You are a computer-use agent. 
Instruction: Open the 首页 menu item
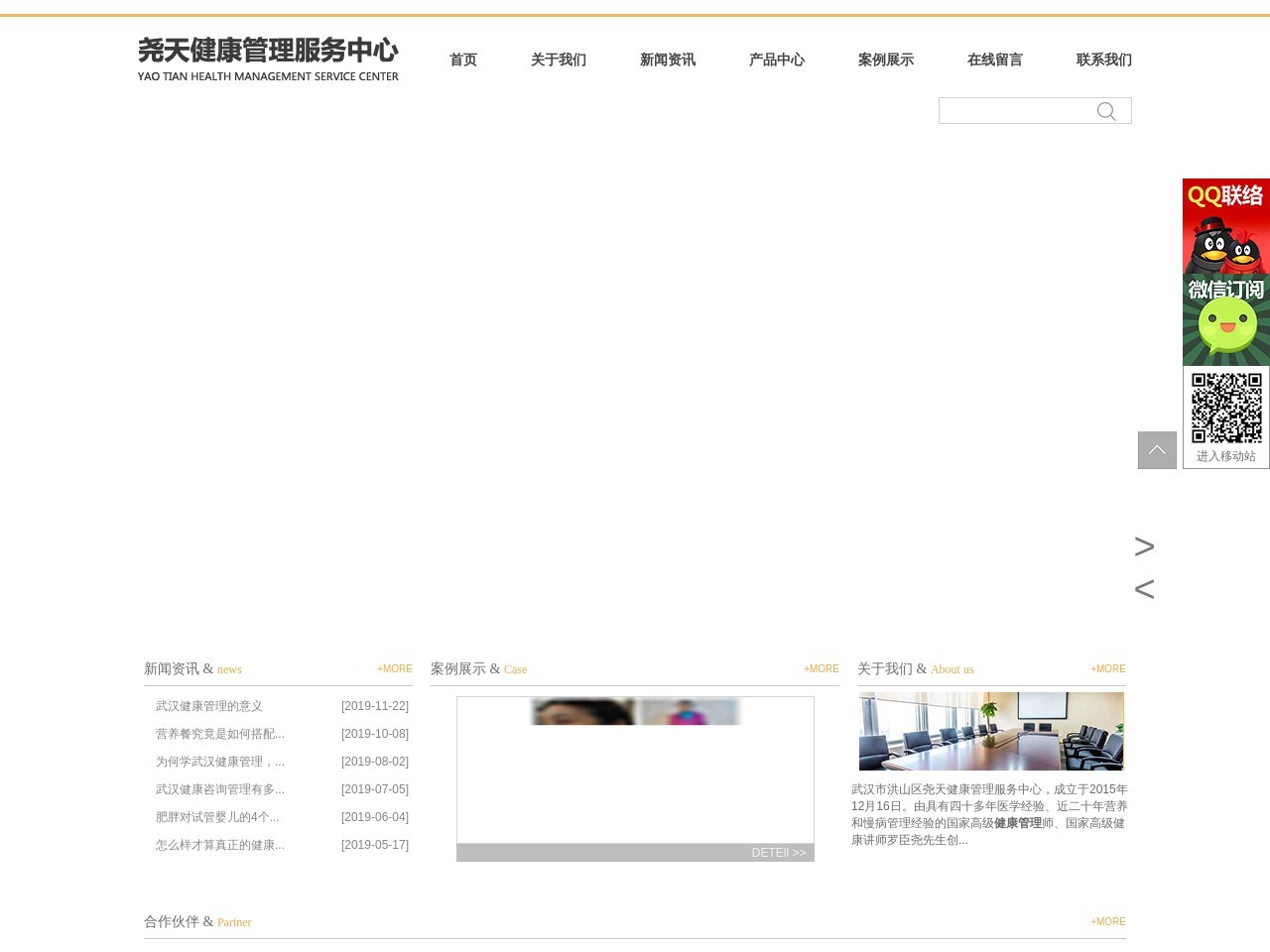click(x=462, y=59)
